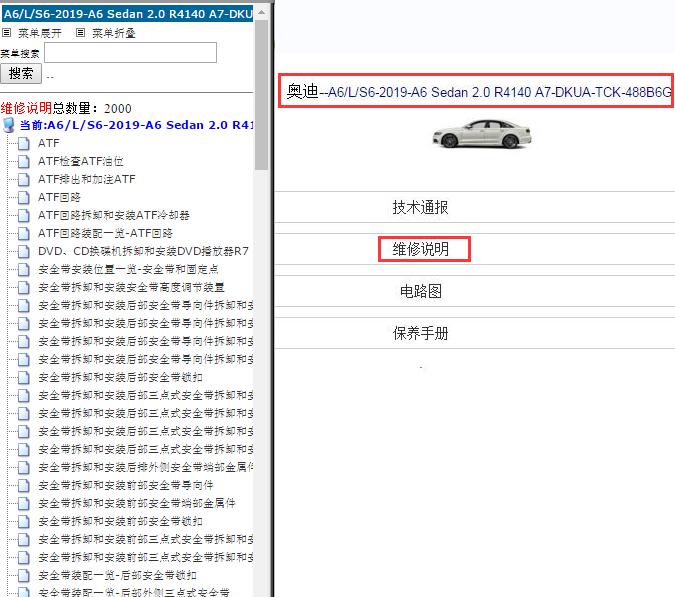This screenshot has height=597, width=675.
Task: Open the page icon of ATF回路拆卸和安装ATF冷却器
Action: tap(24, 215)
